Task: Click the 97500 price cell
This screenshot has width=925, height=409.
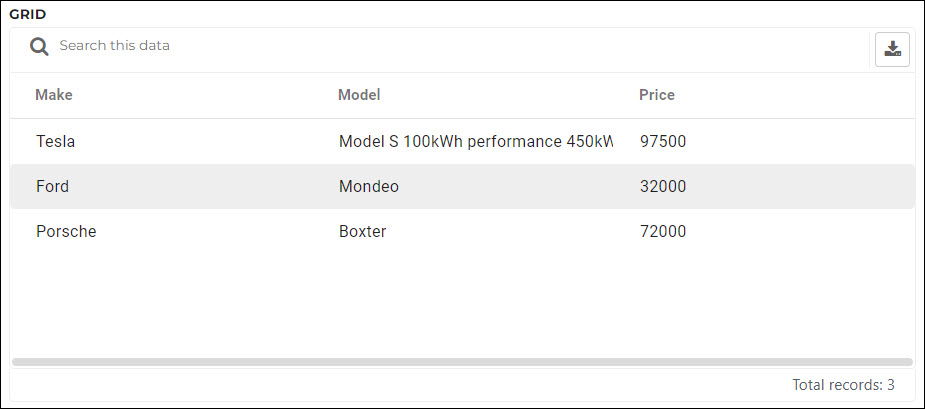Action: 662,142
